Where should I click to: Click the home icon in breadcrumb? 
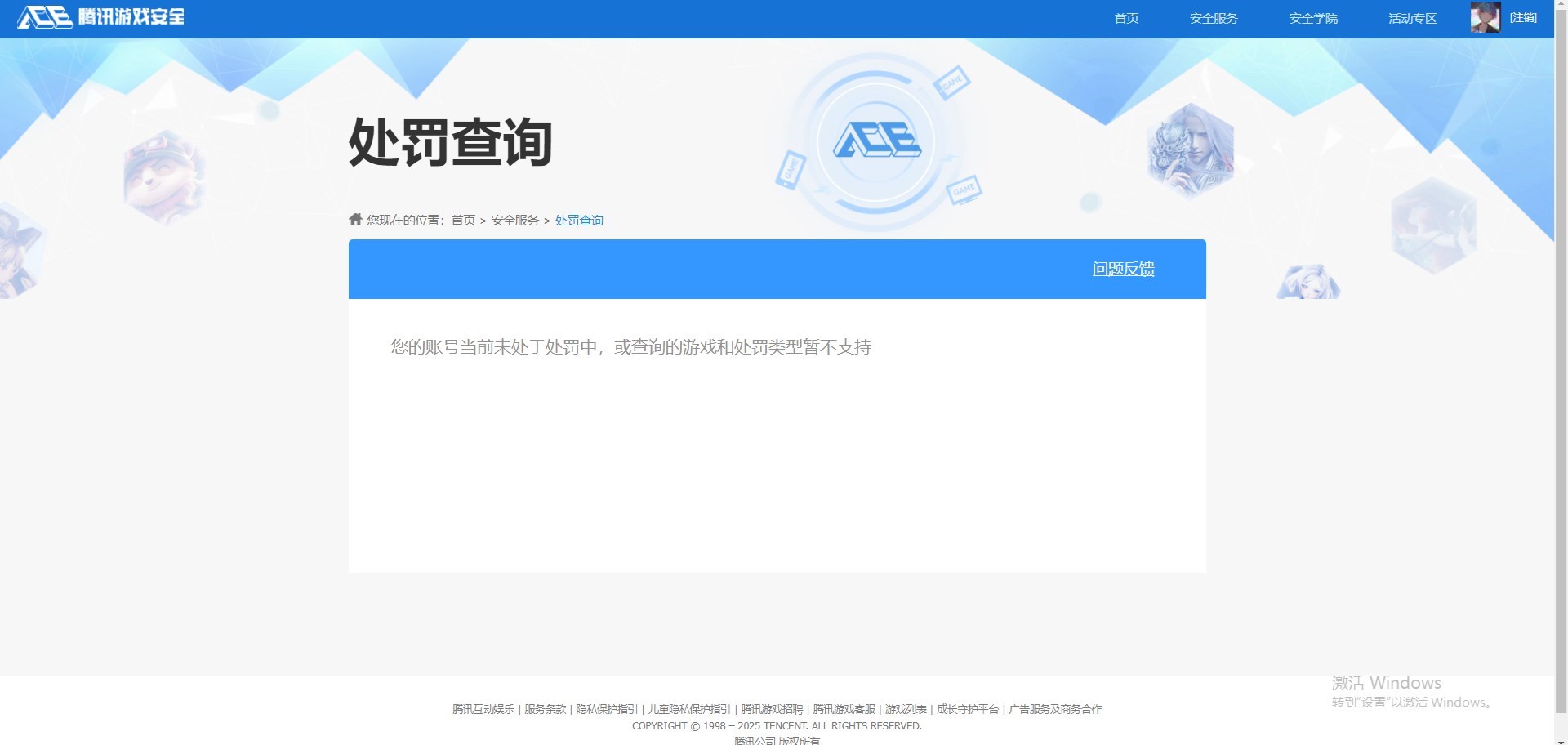click(355, 219)
